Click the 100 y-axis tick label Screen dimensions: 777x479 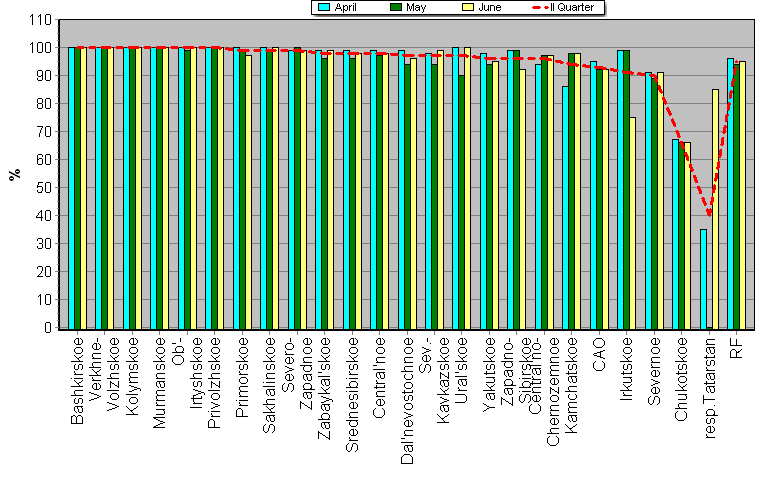point(41,48)
